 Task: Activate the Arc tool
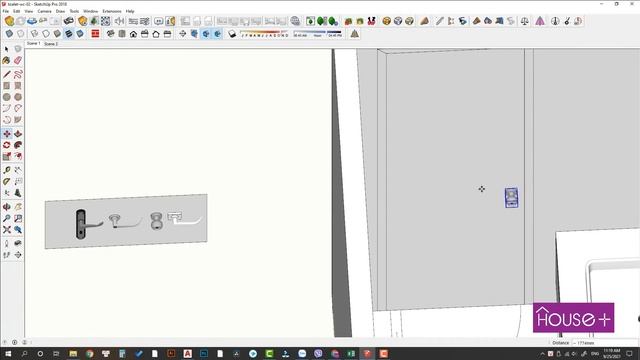(7, 108)
